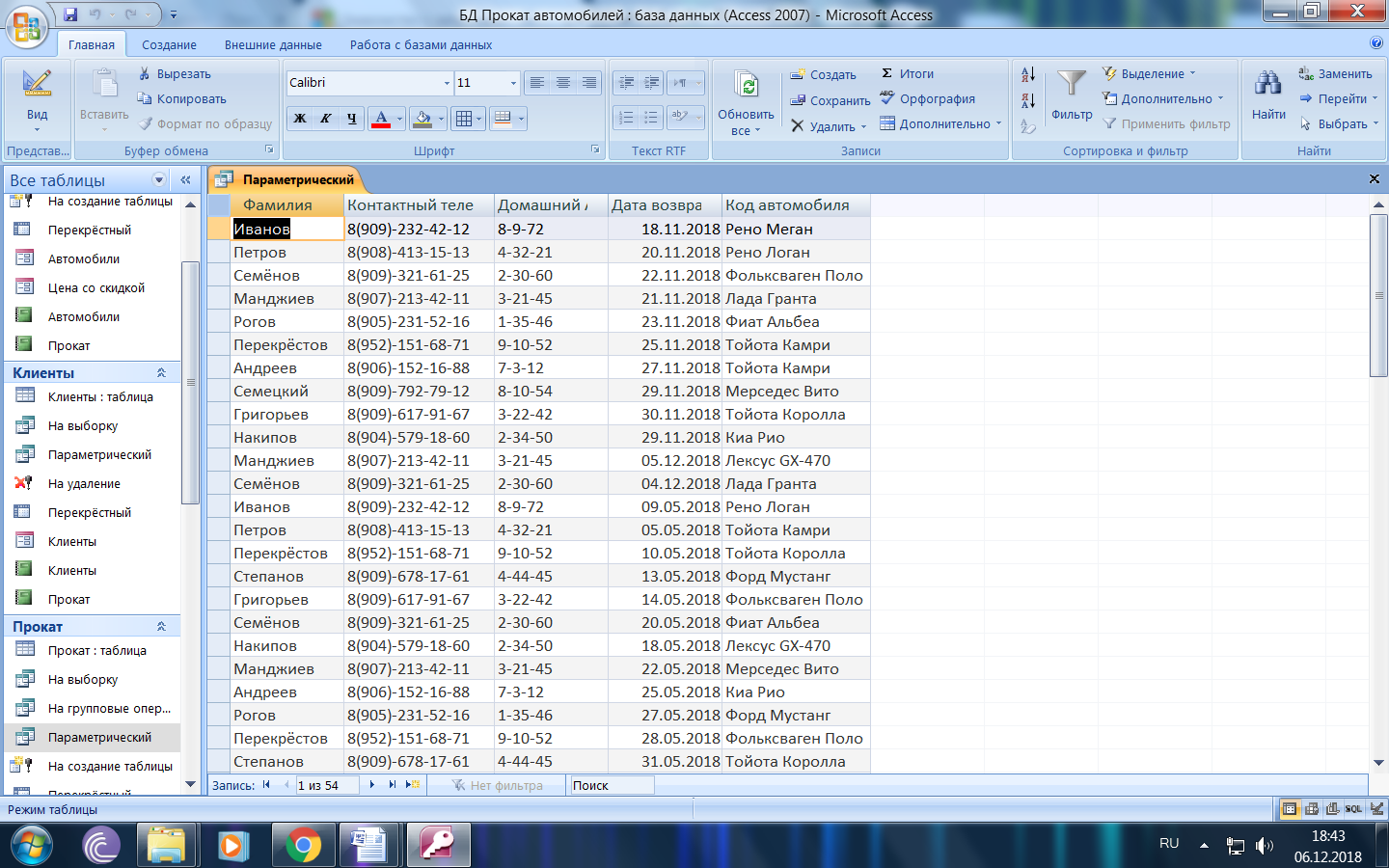Screen dimensions: 1389x868
Task: Switch to Внешние данные tab
Action: click(273, 44)
